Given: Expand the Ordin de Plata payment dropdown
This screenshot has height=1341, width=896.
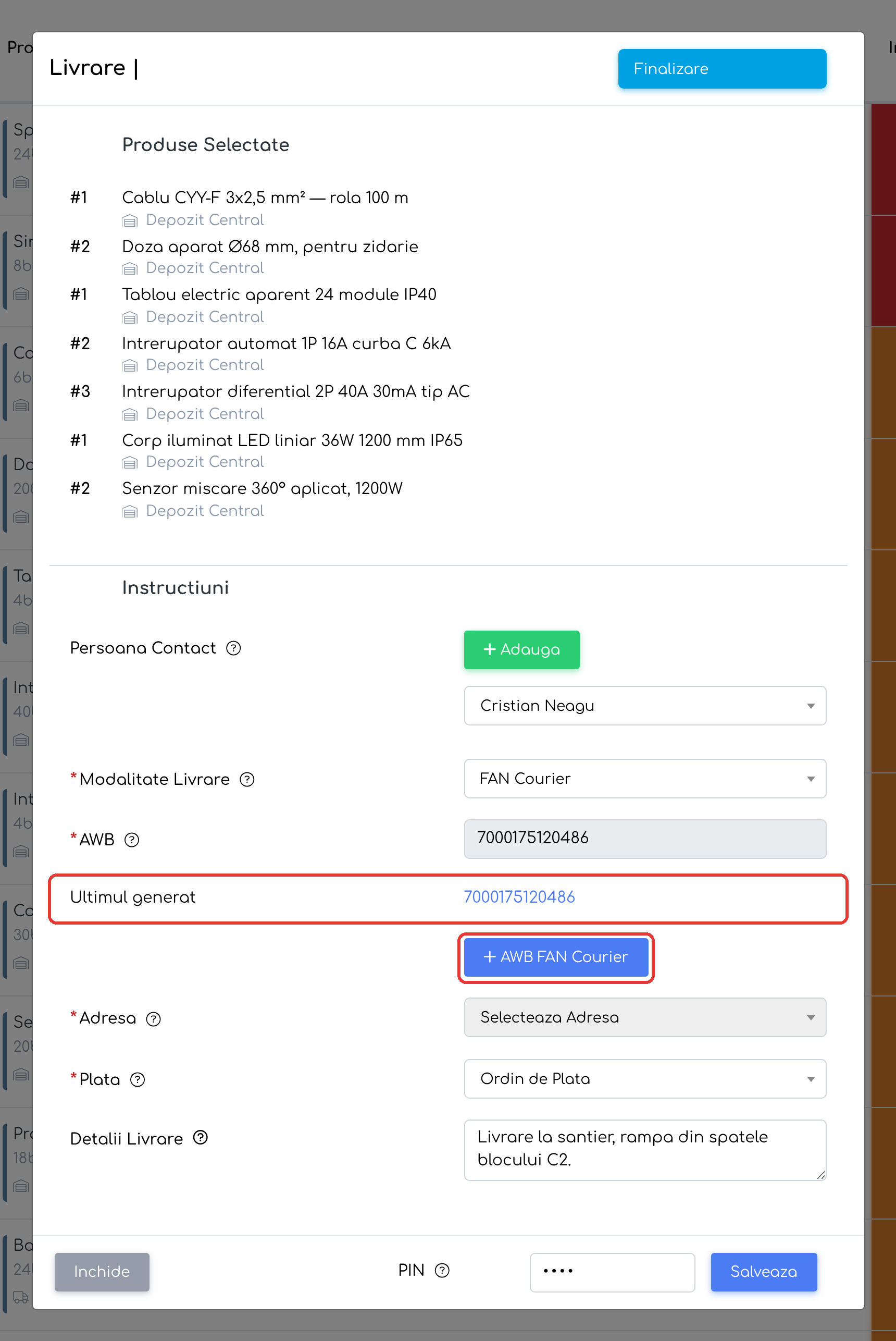Looking at the screenshot, I should (x=645, y=1079).
